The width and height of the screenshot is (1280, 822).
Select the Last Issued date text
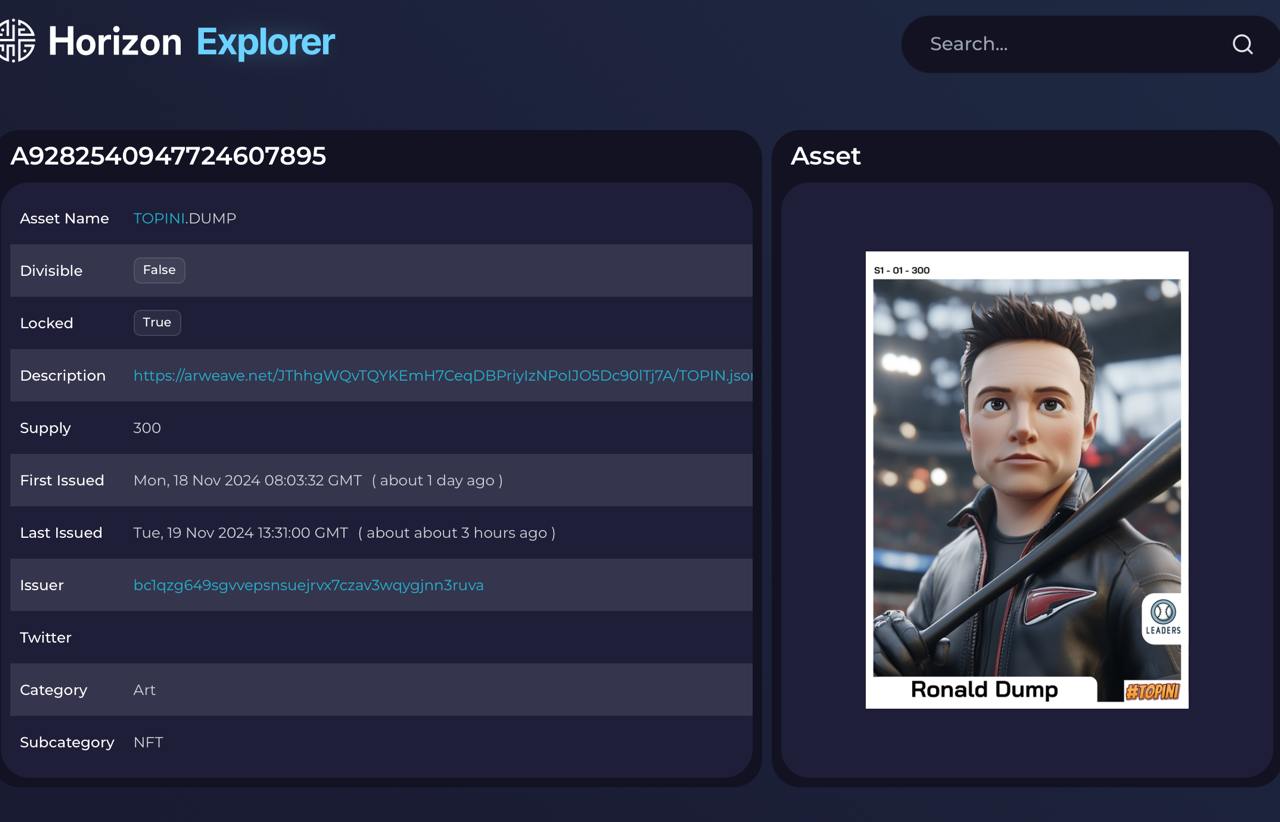240,533
